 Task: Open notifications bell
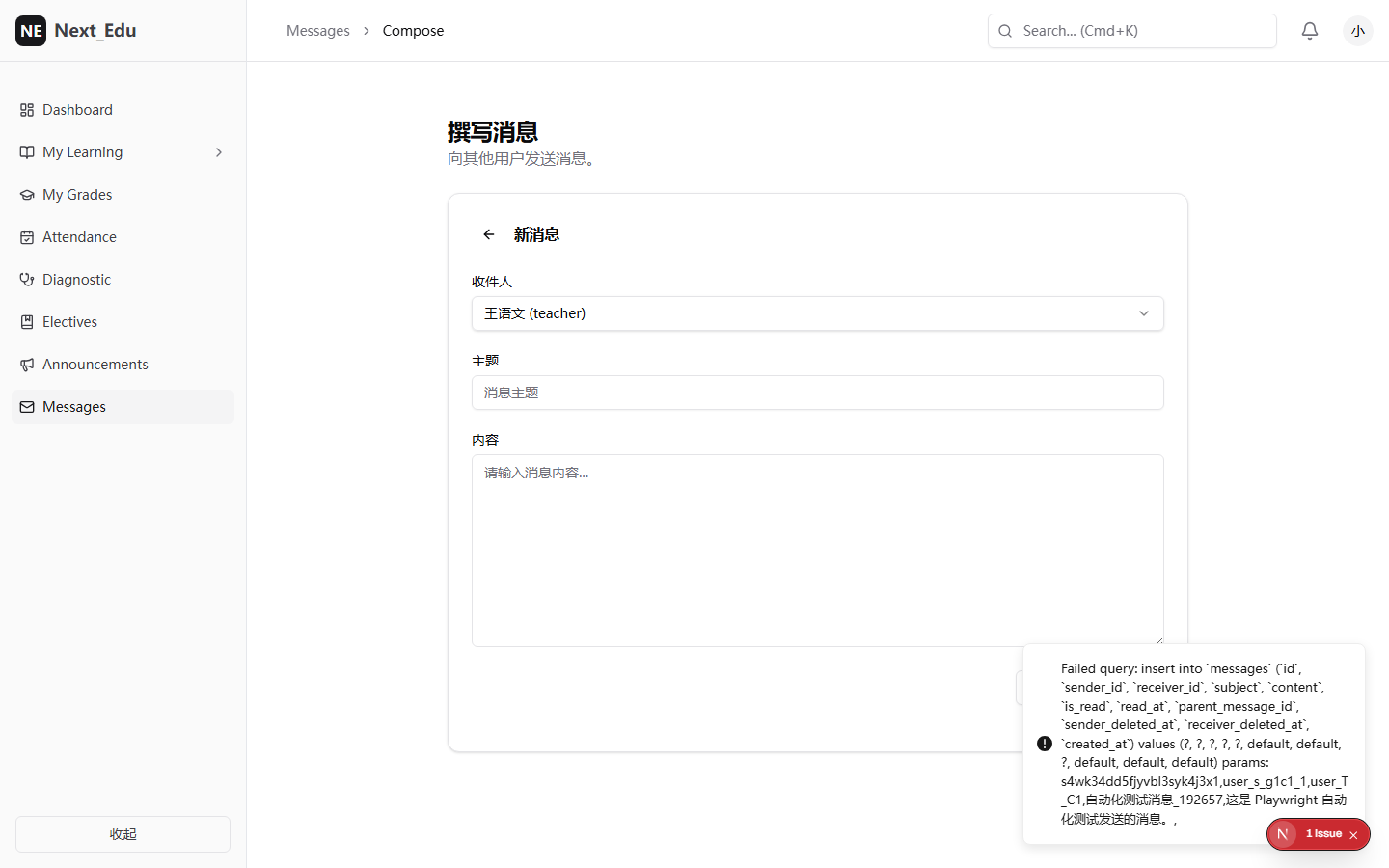[x=1310, y=31]
